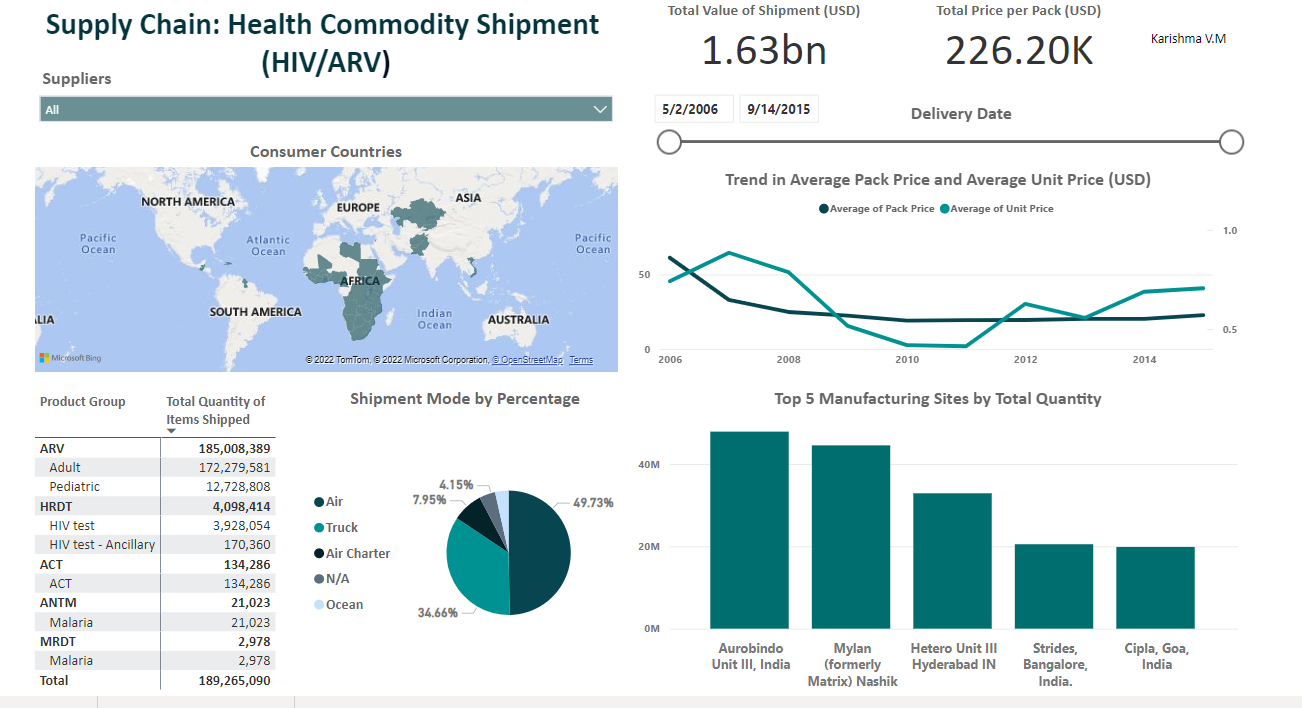Select the Truck legend marker
The height and width of the screenshot is (708, 1302).
click(x=318, y=527)
